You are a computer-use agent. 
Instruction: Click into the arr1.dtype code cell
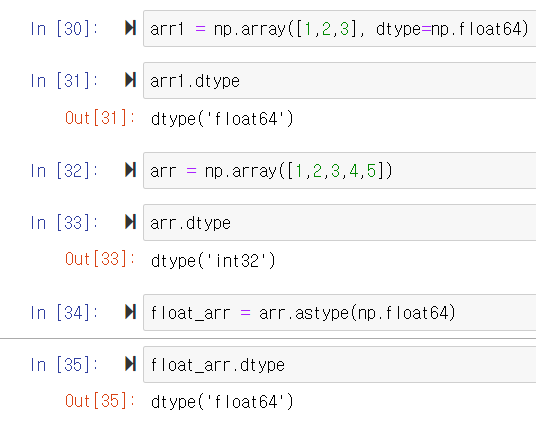[x=339, y=81]
